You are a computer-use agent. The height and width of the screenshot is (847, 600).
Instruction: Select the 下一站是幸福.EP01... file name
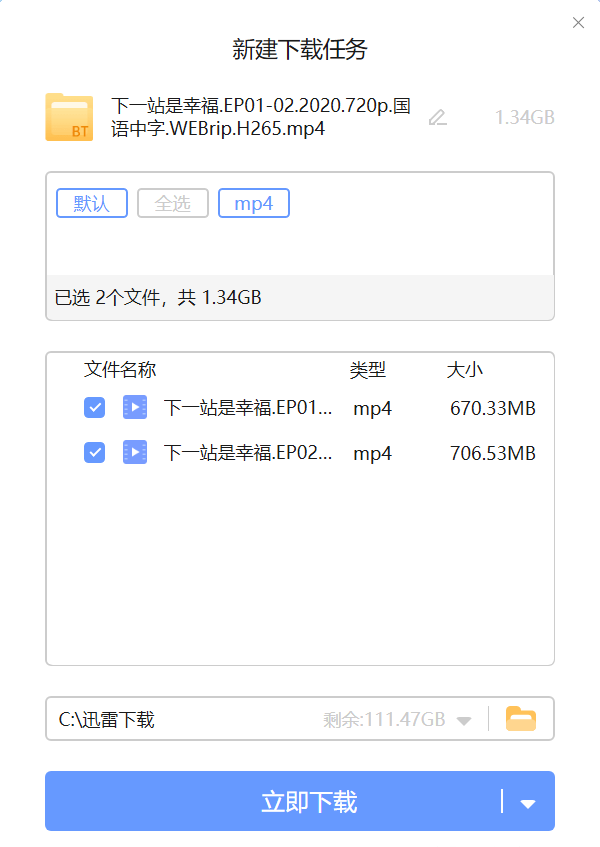(248, 408)
